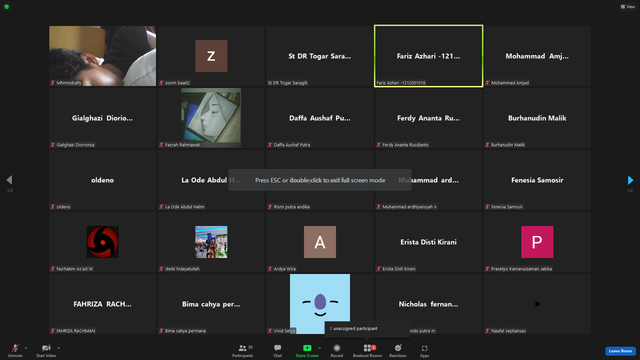
Task: Select Nurhakim As'ad W's red sharingan avatar
Action: click(102, 242)
